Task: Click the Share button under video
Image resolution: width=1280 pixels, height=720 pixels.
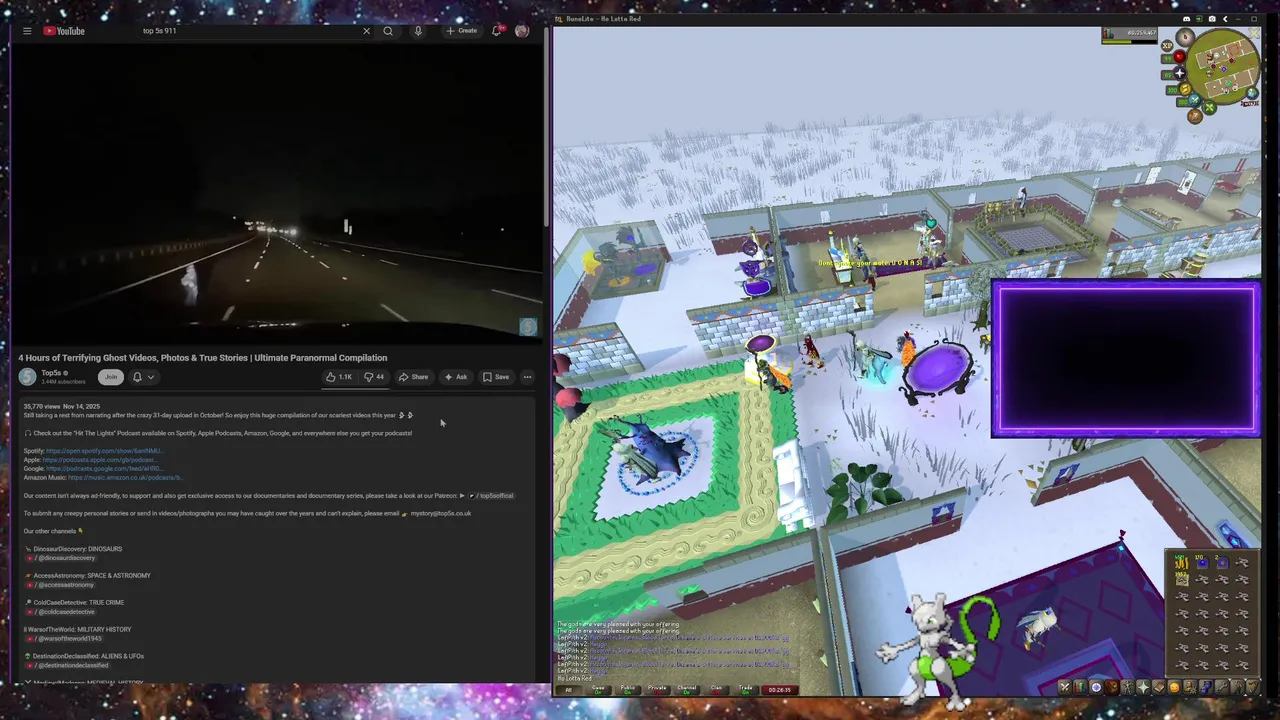Action: [x=413, y=377]
